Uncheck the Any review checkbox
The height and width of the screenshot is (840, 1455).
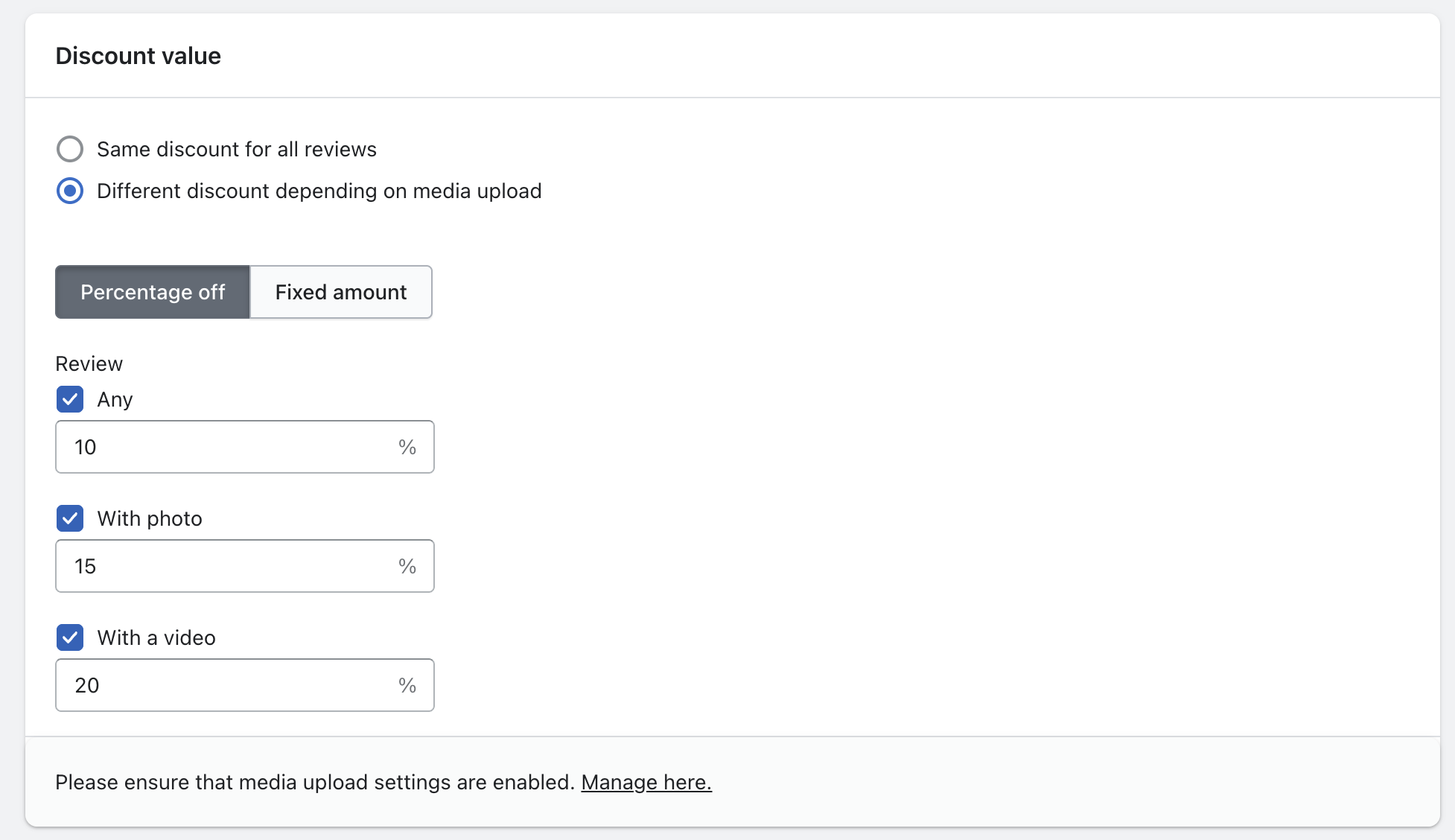pyautogui.click(x=70, y=399)
